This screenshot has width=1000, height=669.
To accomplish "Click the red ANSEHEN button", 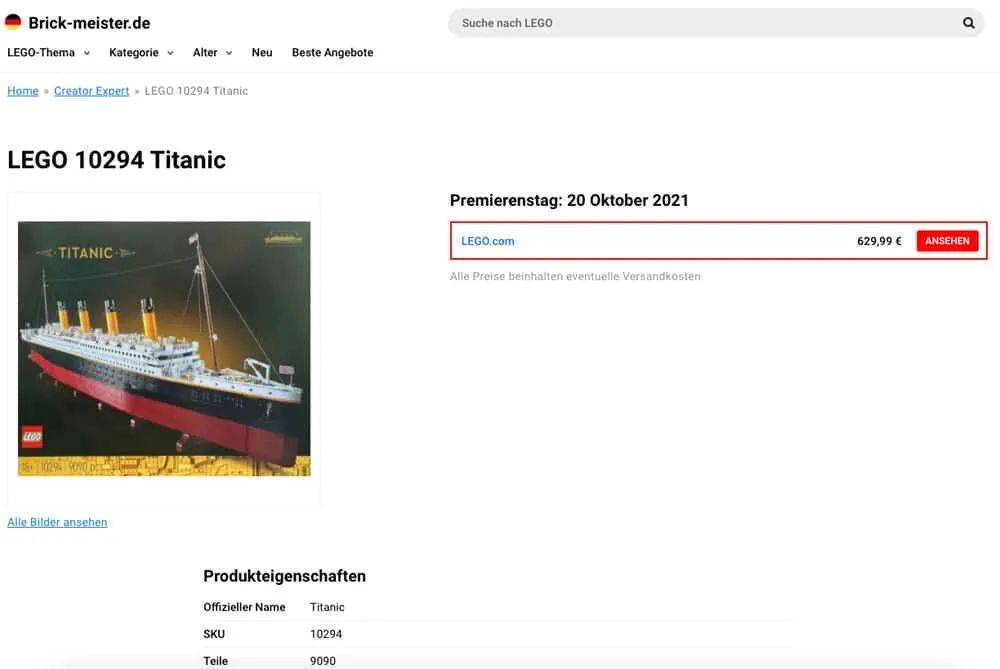I will tap(947, 241).
